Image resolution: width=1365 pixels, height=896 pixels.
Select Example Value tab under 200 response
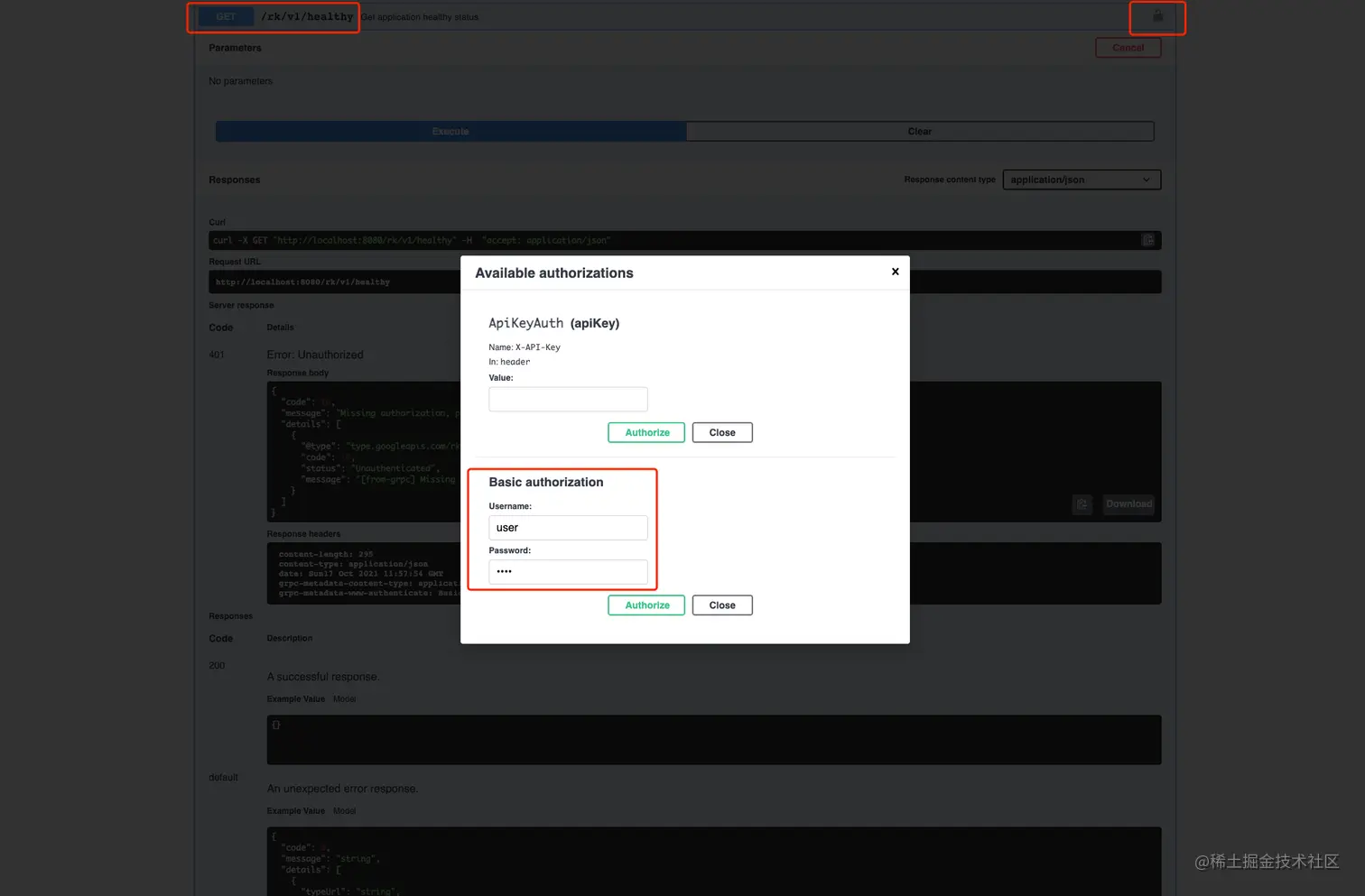[x=296, y=699]
